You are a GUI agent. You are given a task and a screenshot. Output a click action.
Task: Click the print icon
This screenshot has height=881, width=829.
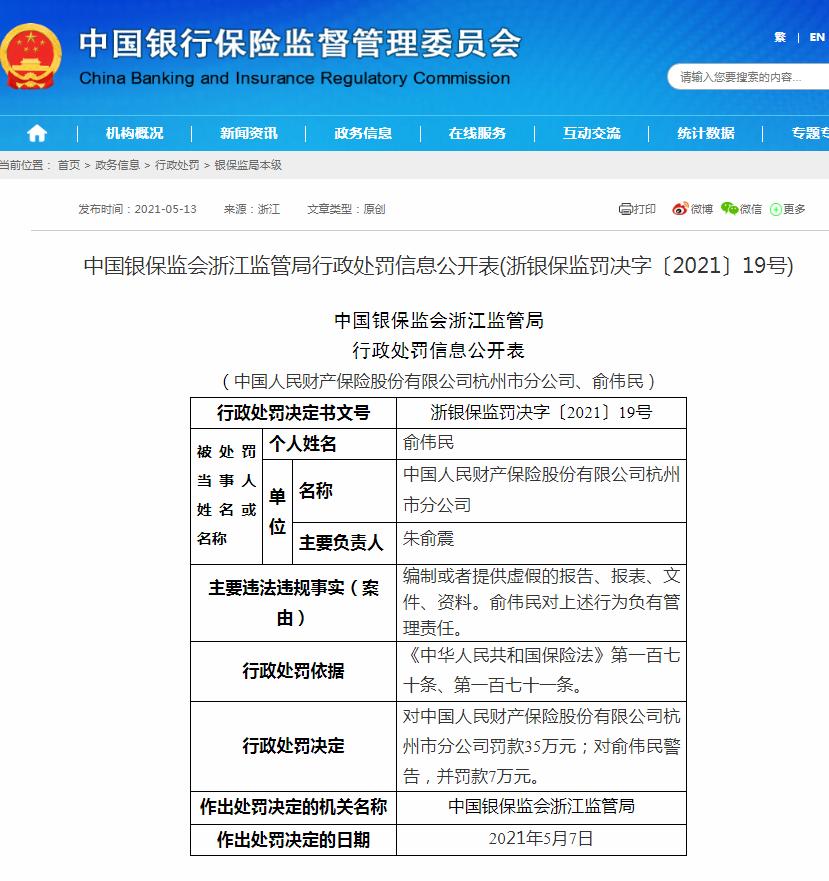point(626,209)
